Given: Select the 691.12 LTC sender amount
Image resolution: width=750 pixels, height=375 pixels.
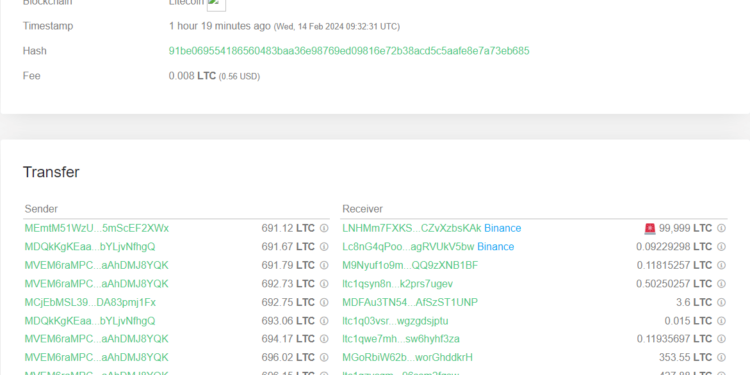Looking at the screenshot, I should pyautogui.click(x=288, y=228).
